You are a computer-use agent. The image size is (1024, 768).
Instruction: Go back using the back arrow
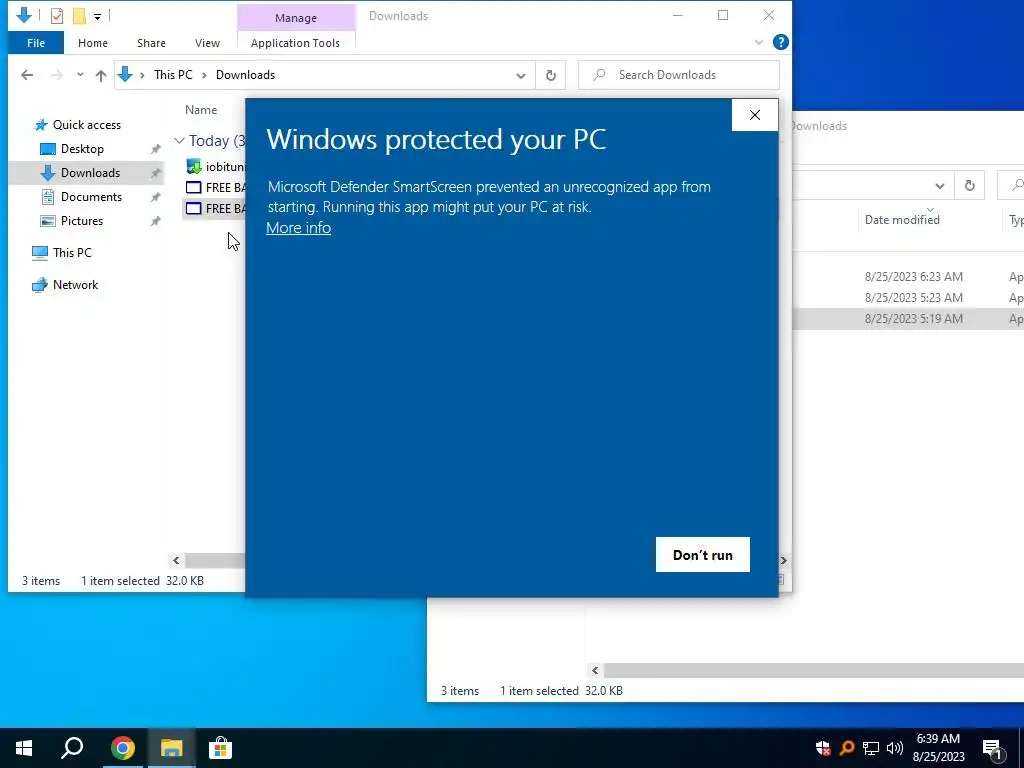coord(27,75)
